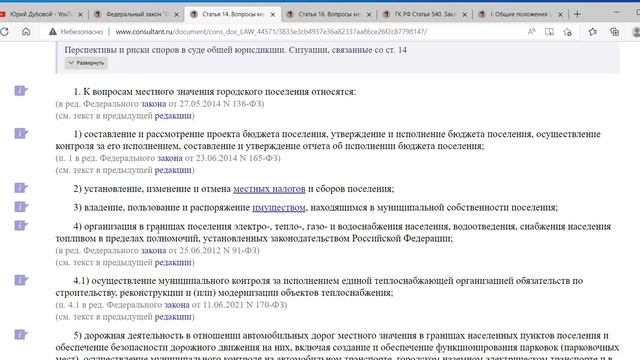Open закона link dated 11.06.2021 N 170-ФЗ

point(177,305)
